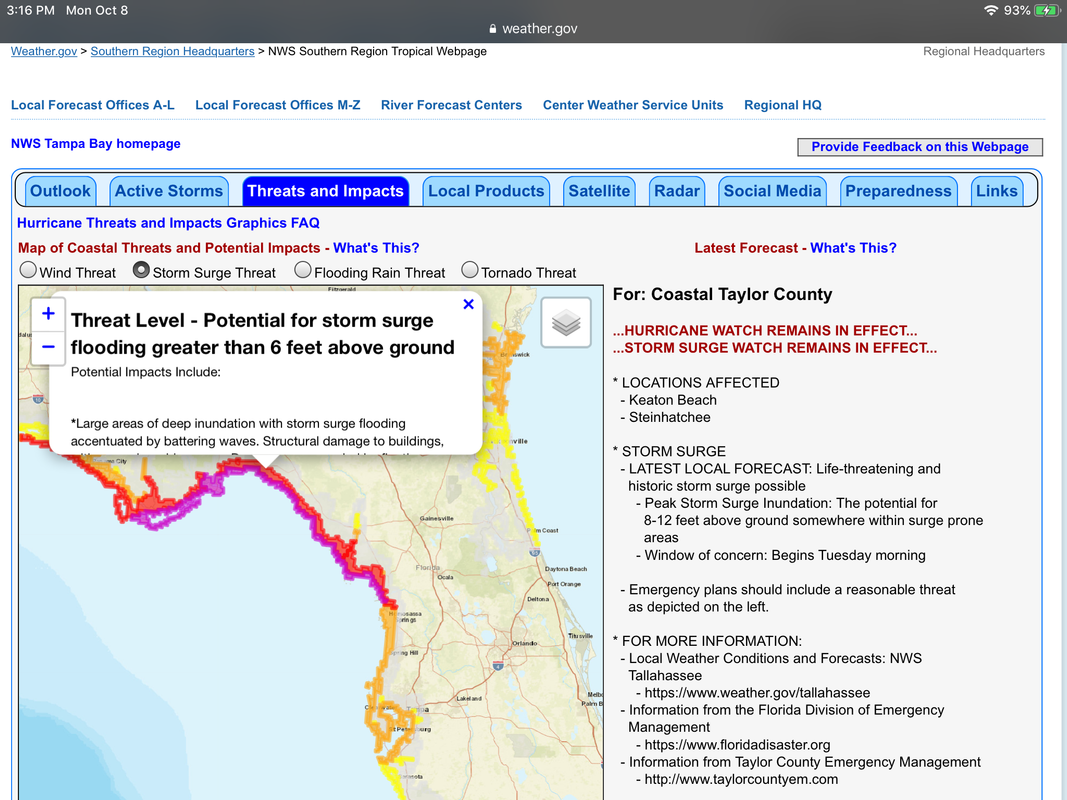Open NWS Tampa Bay homepage link
The height and width of the screenshot is (800, 1067).
click(95, 144)
